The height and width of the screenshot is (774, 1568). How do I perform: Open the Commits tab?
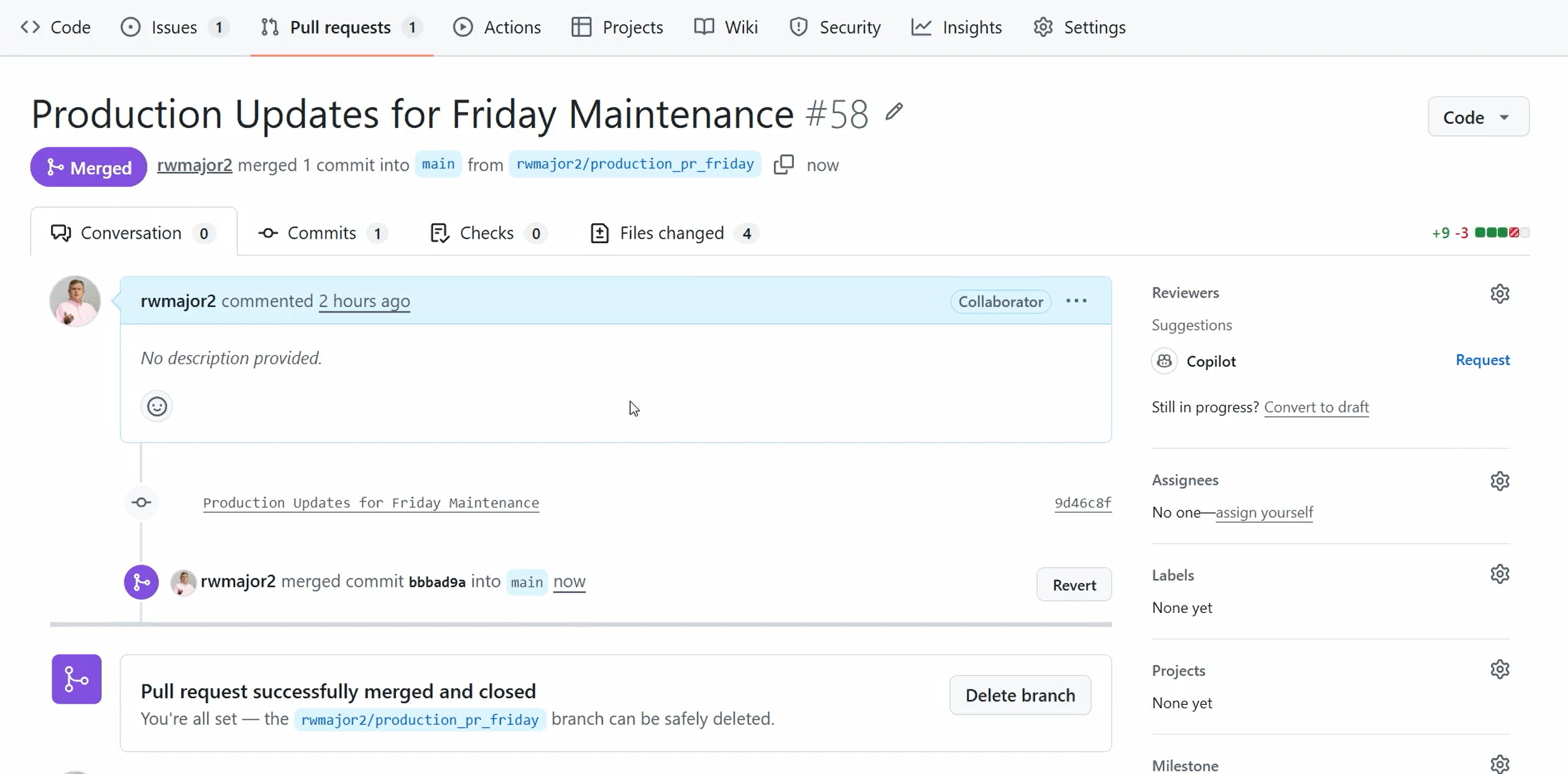321,233
